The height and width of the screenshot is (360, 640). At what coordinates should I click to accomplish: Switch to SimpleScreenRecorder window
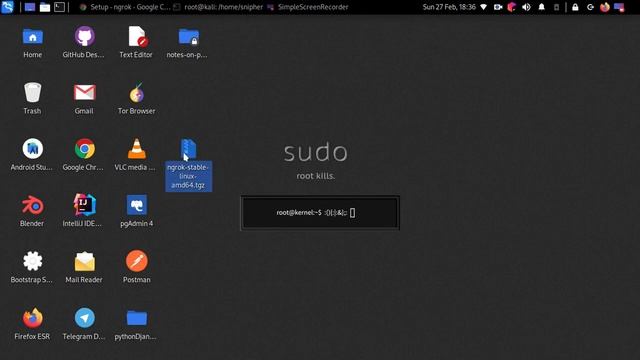[308, 7]
